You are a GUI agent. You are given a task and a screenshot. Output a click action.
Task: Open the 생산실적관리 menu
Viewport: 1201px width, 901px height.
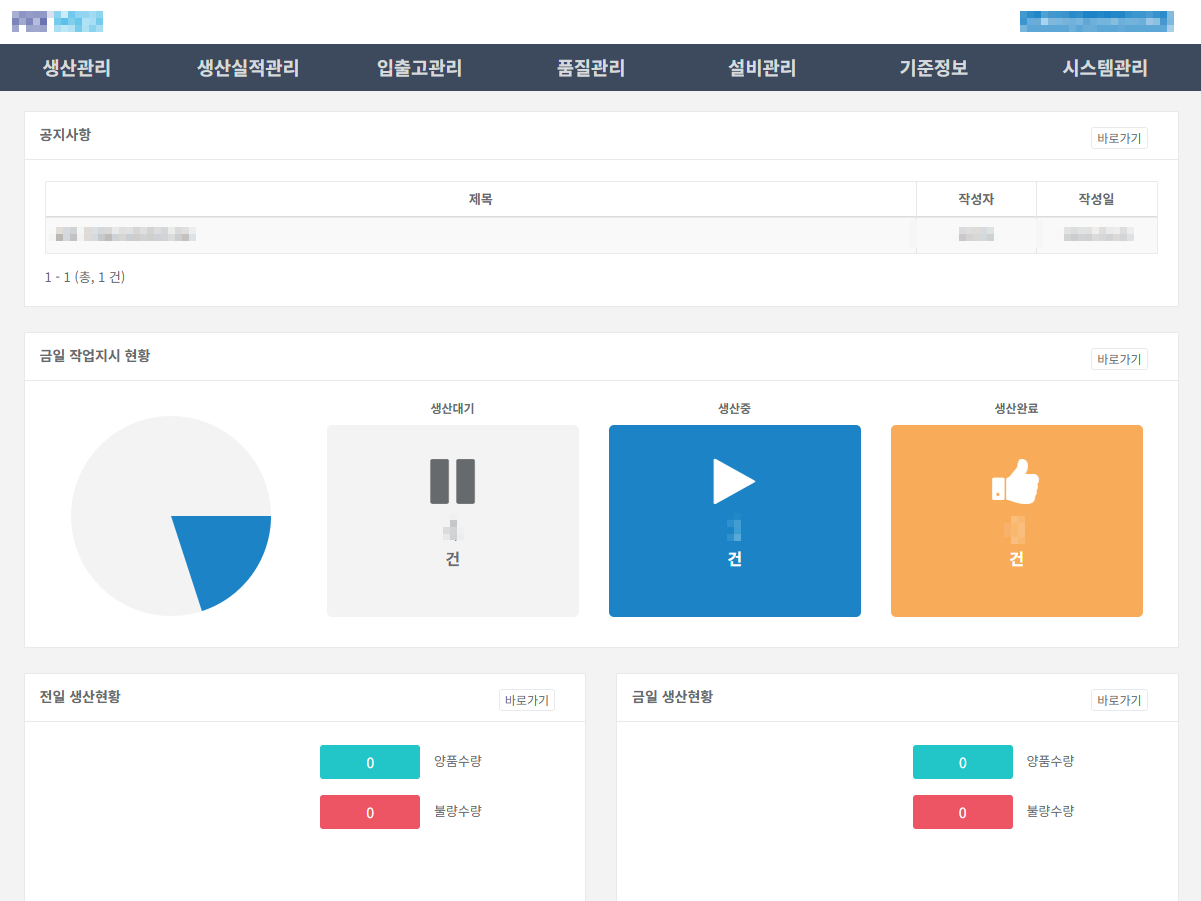point(248,68)
